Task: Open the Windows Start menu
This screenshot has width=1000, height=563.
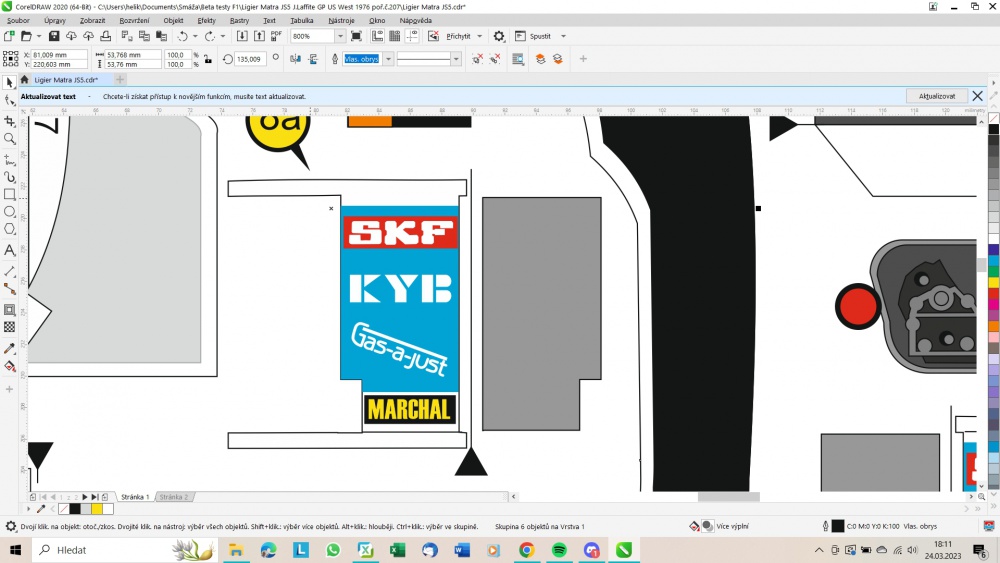Action: coord(15,550)
